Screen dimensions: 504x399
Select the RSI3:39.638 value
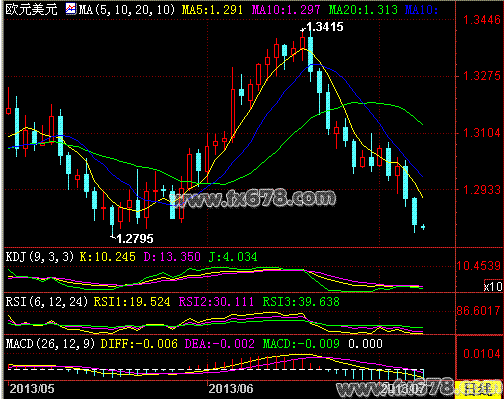tap(301, 302)
